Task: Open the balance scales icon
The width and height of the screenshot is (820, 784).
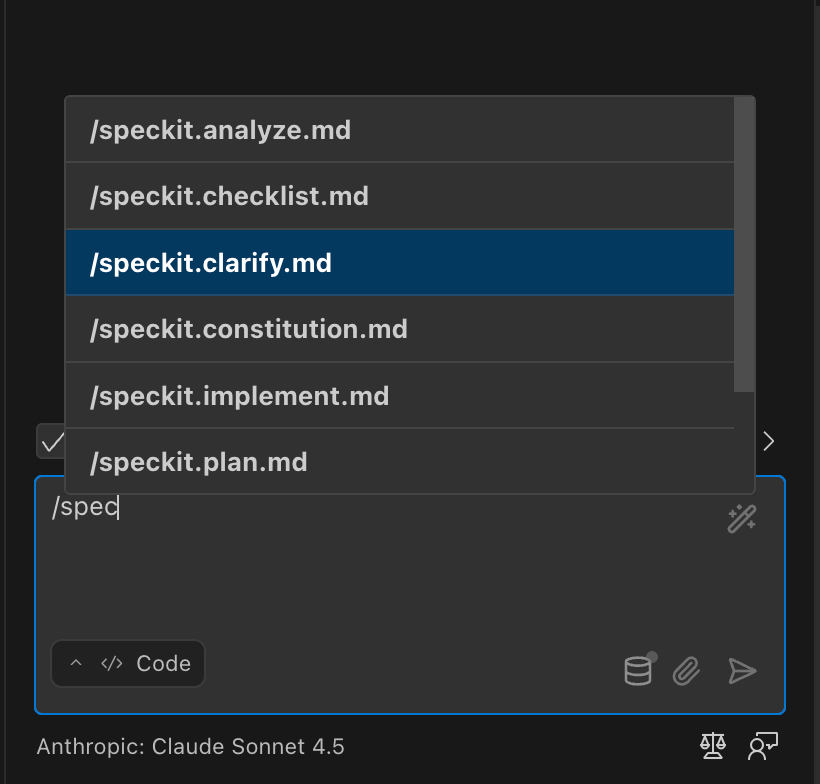Action: pos(713,746)
